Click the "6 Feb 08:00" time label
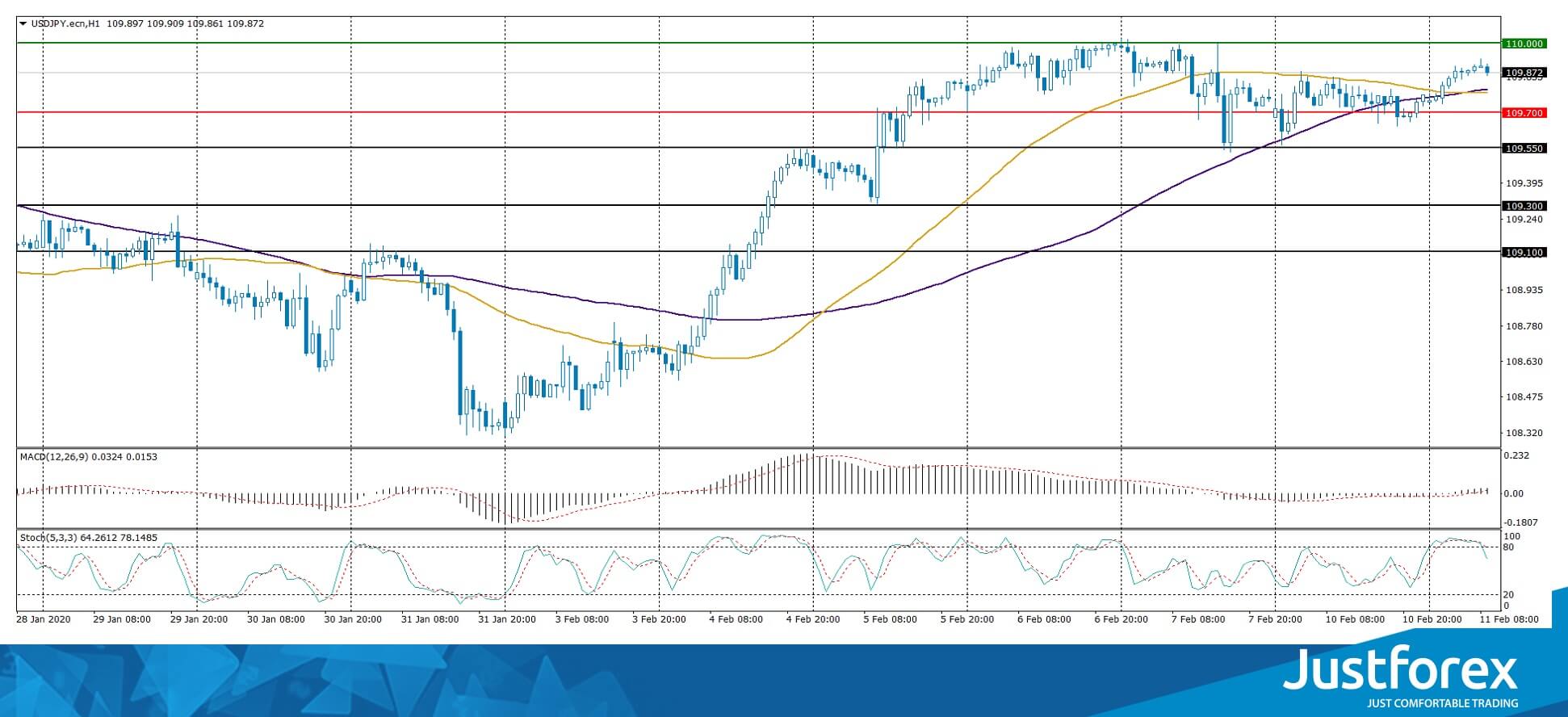The width and height of the screenshot is (1568, 717). 1045,619
